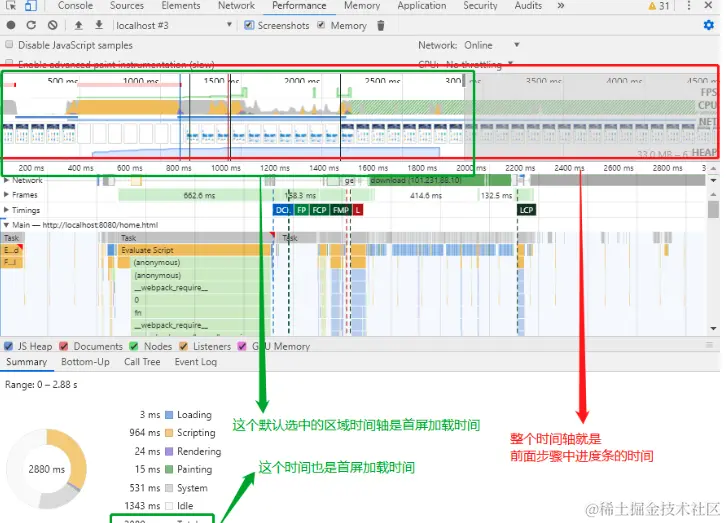Open the Security tab

pyautogui.click(x=480, y=6)
